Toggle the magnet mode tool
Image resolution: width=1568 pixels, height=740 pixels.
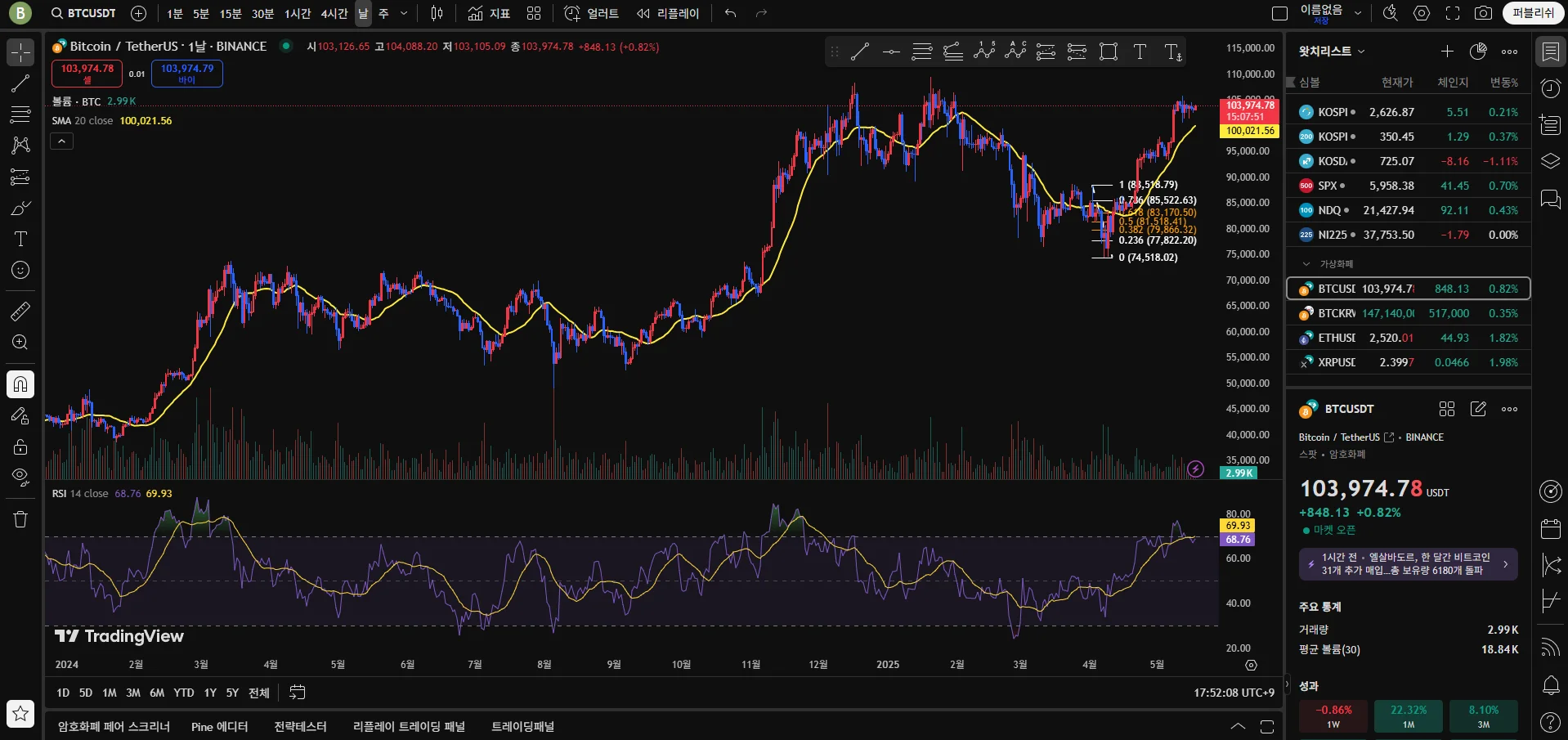(x=20, y=384)
